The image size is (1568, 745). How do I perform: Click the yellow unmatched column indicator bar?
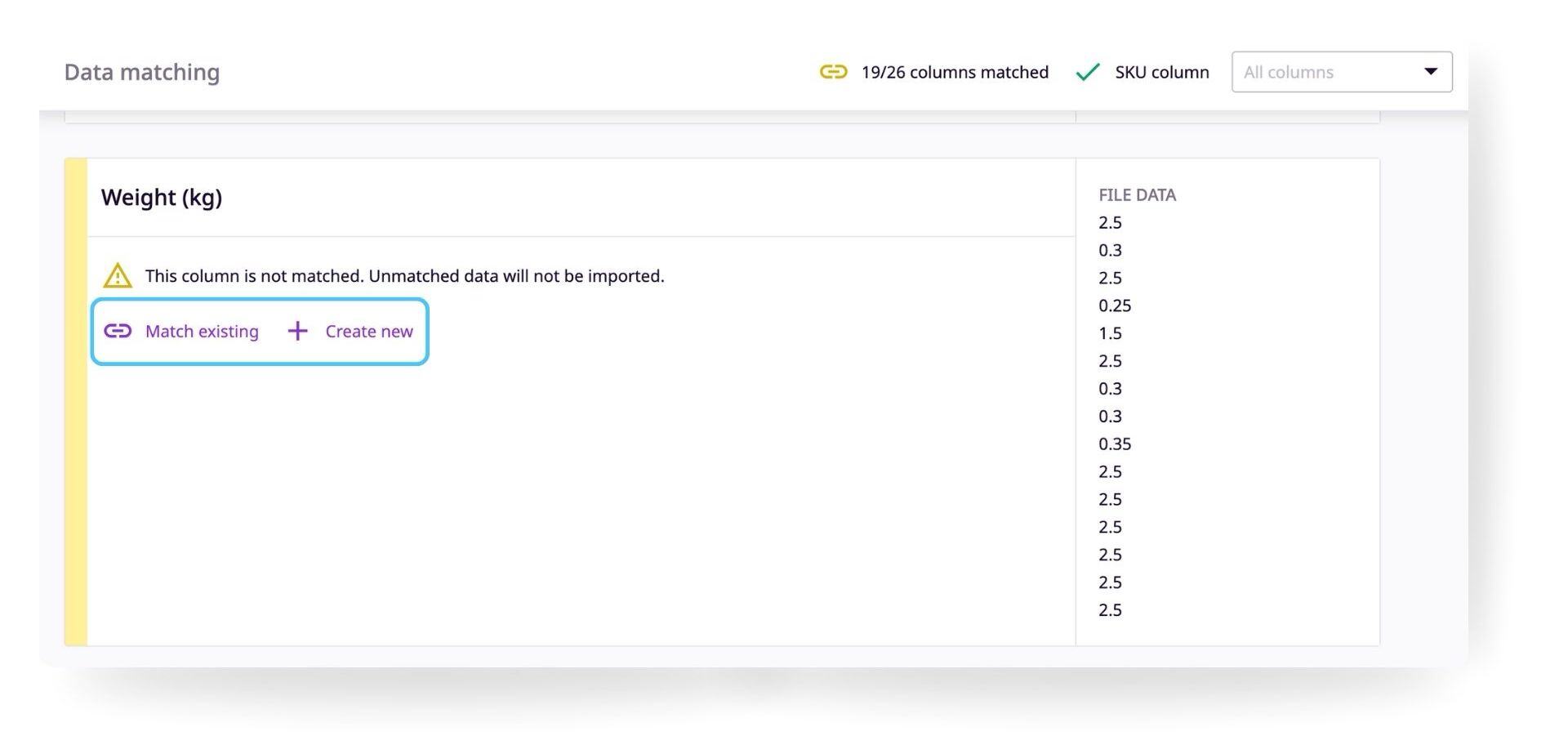point(74,400)
